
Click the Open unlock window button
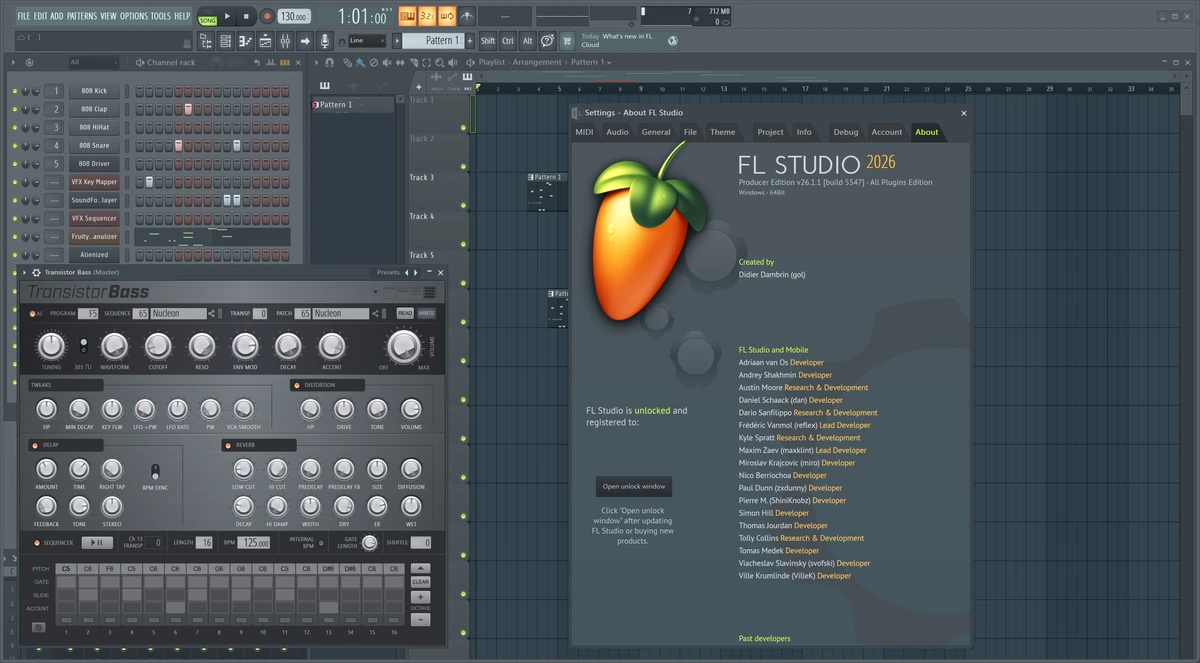[x=634, y=487]
